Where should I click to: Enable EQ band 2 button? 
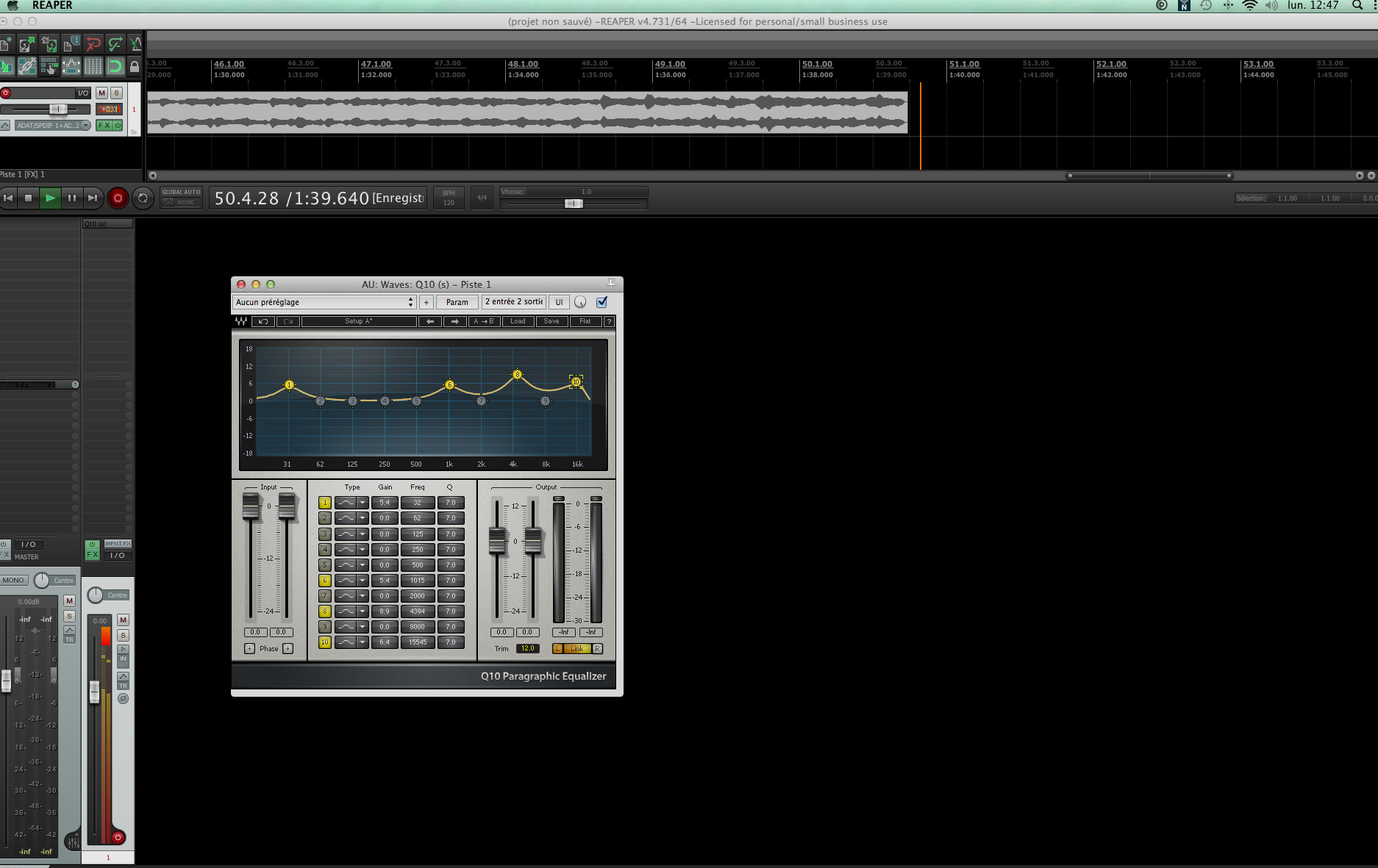tap(324, 518)
